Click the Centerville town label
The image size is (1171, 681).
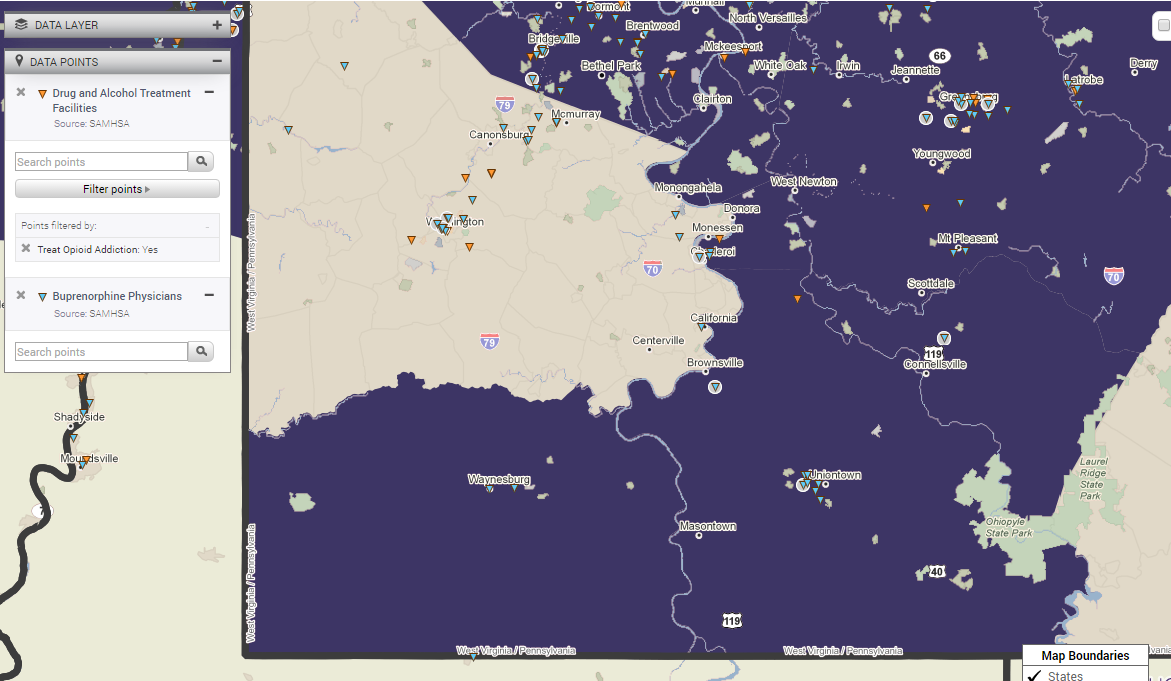point(658,340)
